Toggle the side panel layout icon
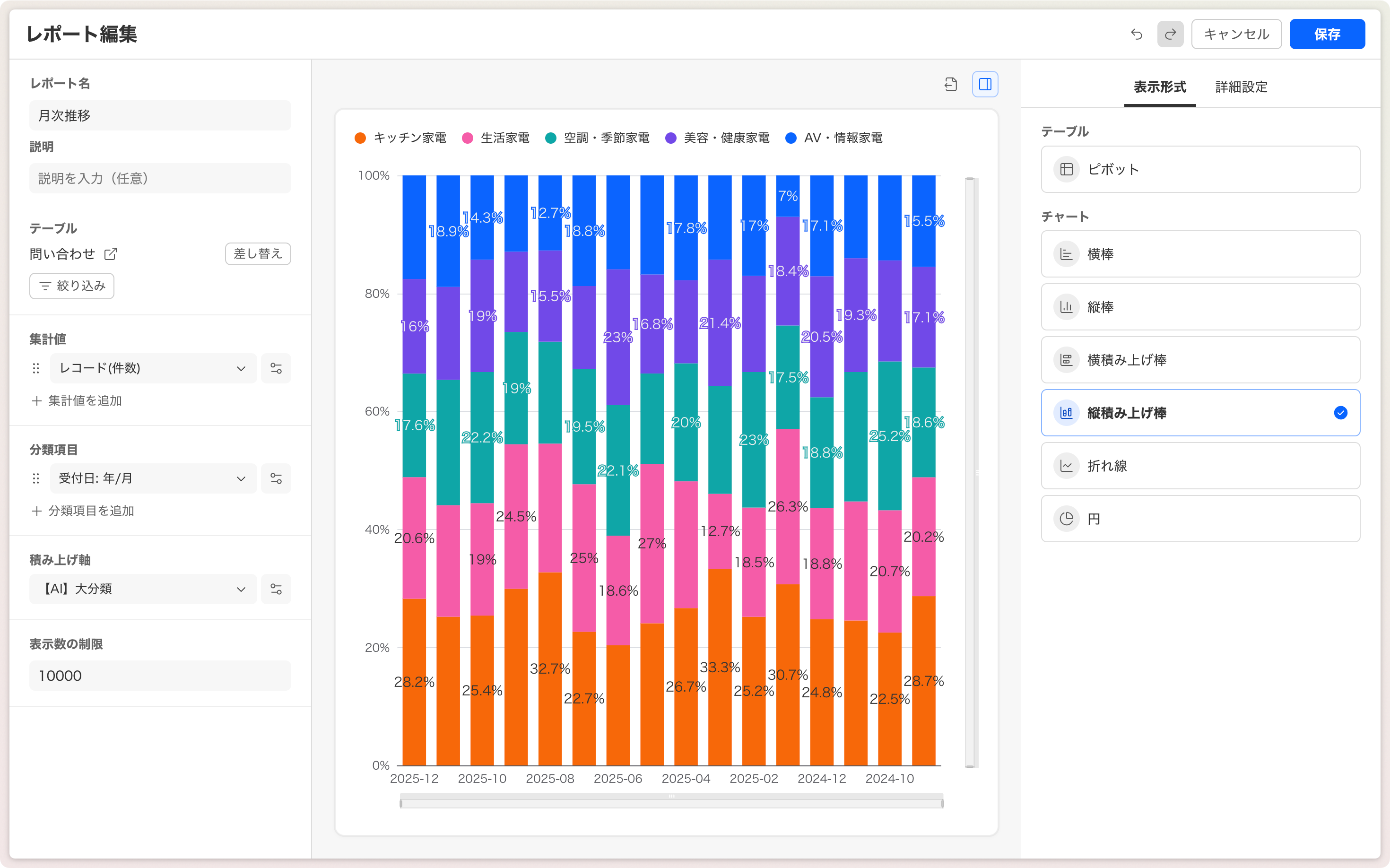1390x868 pixels. pos(985,84)
